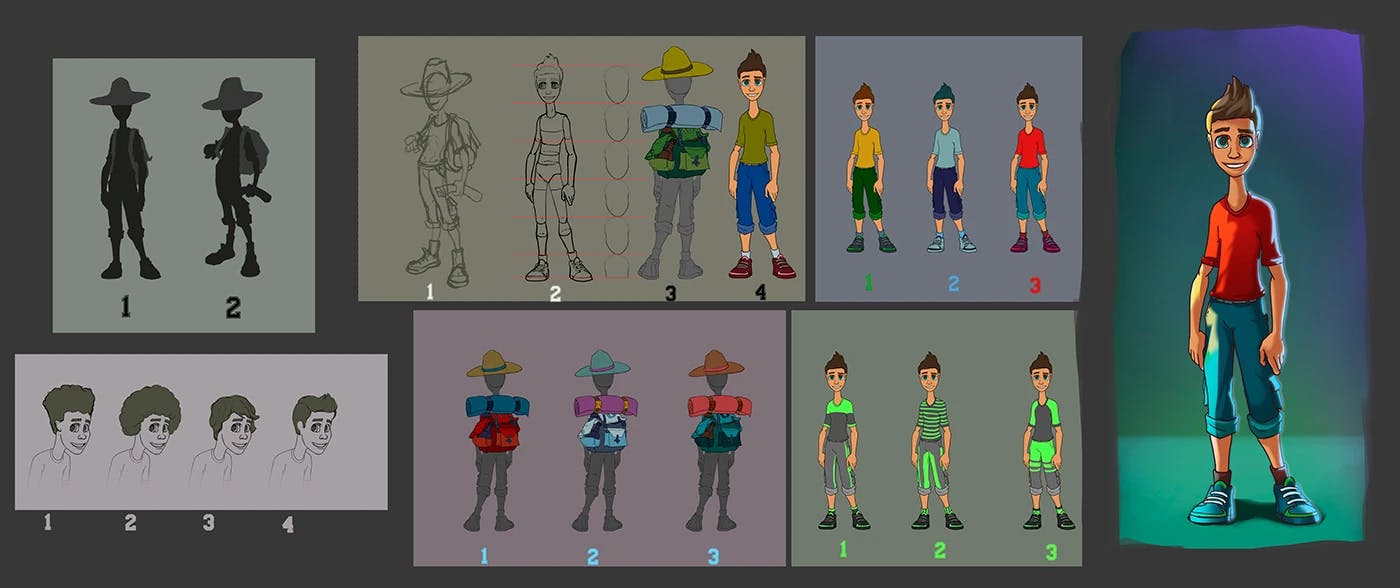The height and width of the screenshot is (588, 1400).
Task: Select neon outfit with striped green shirt
Action: click(934, 440)
